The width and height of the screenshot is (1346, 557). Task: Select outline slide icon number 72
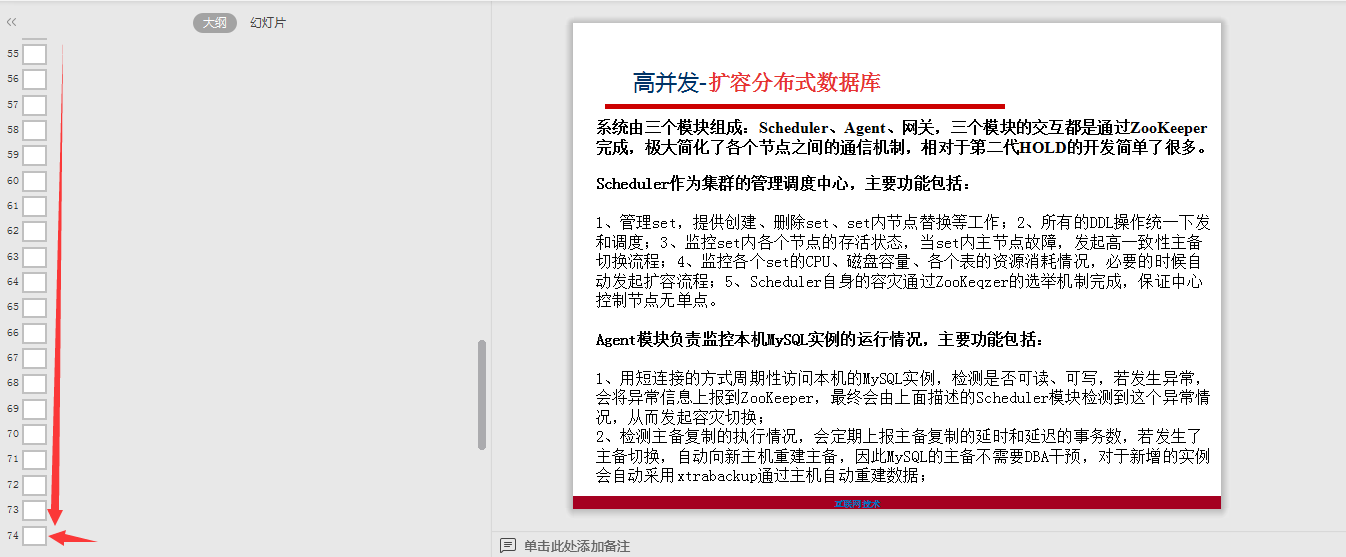(x=35, y=485)
